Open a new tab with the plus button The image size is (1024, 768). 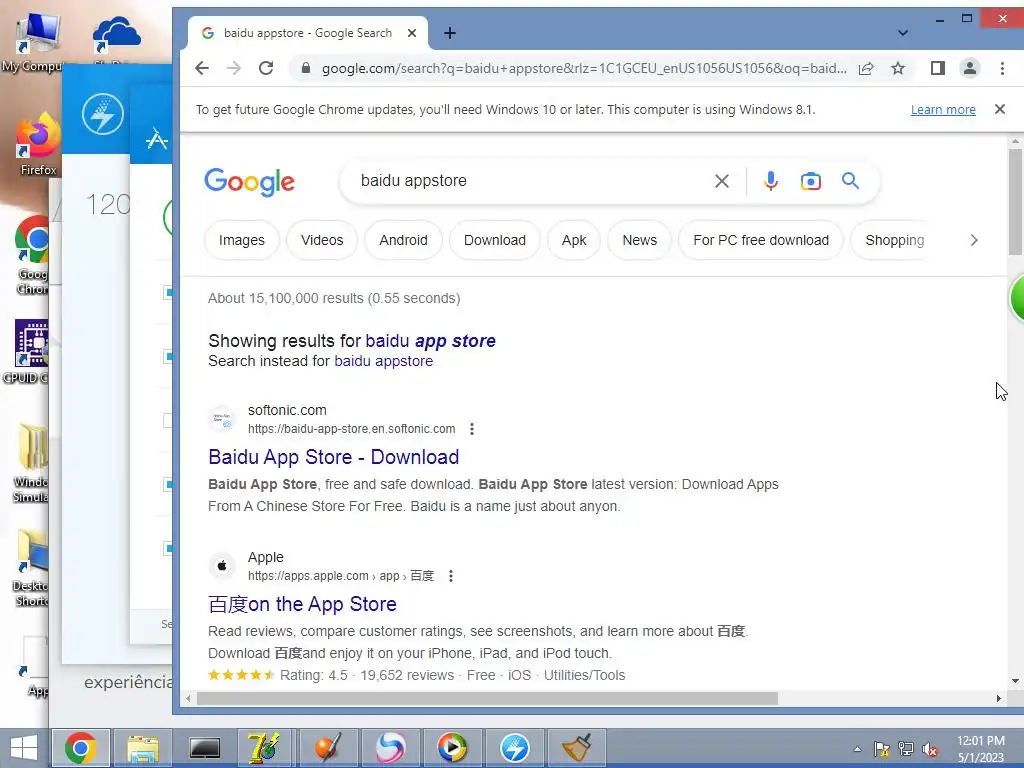tap(450, 33)
